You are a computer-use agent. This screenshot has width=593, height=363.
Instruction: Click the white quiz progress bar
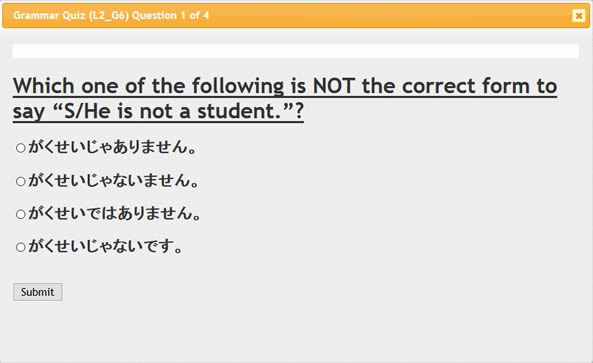(x=296, y=51)
